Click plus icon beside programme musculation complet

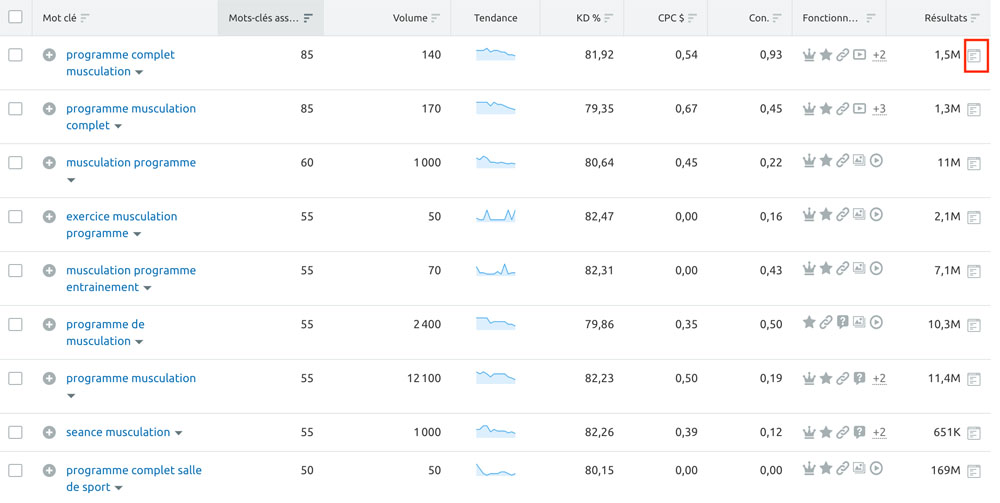tap(49, 109)
